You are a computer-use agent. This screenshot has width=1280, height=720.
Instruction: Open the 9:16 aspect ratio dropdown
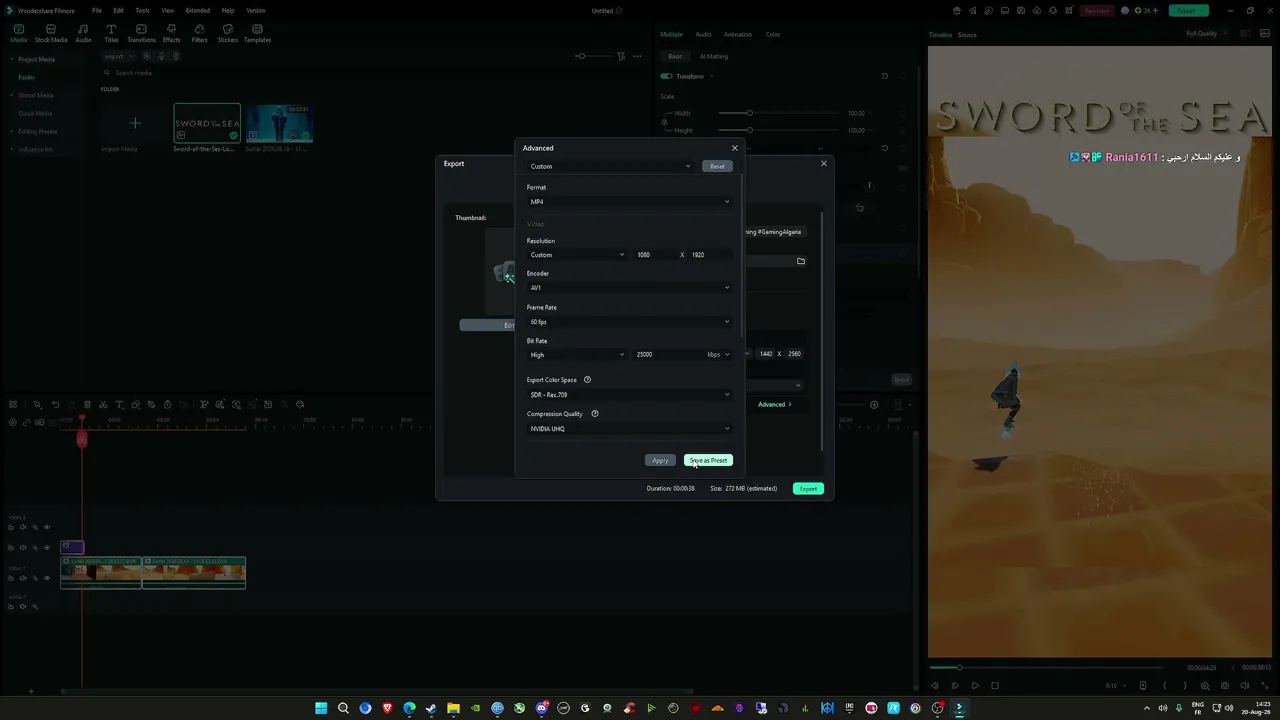point(1116,686)
